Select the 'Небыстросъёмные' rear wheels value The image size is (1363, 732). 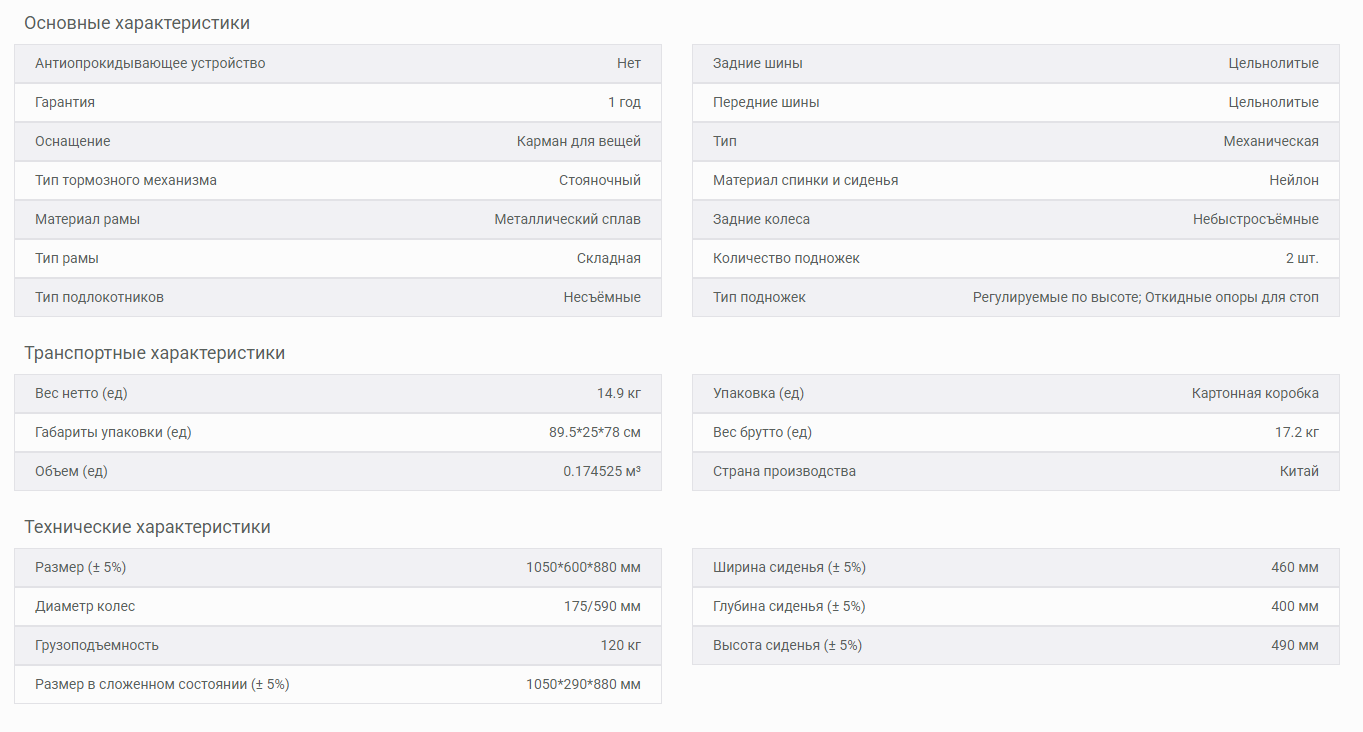pyautogui.click(x=1255, y=219)
